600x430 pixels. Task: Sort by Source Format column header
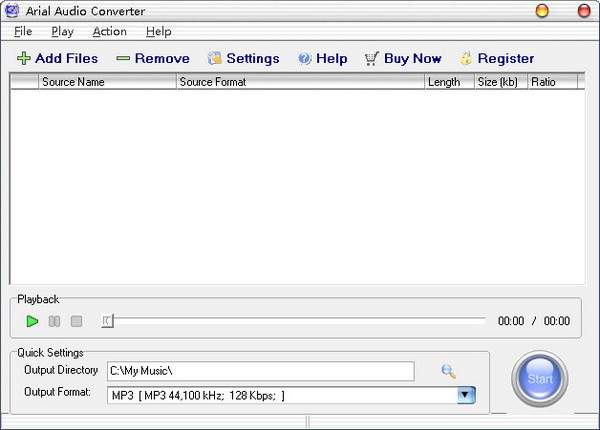coord(300,81)
